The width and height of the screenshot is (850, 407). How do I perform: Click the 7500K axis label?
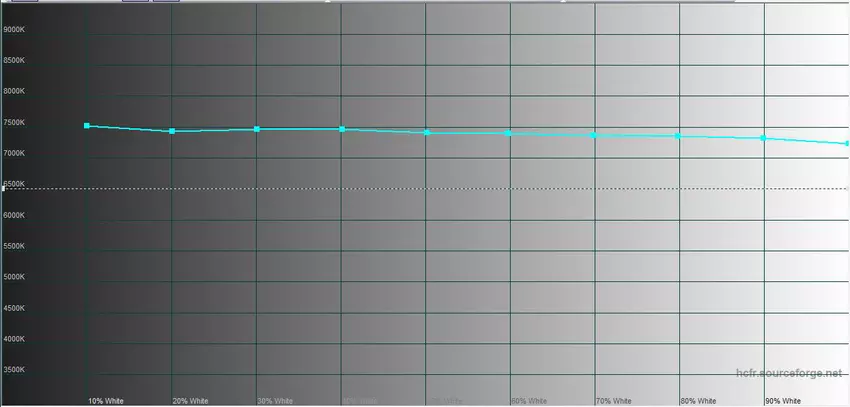15,122
